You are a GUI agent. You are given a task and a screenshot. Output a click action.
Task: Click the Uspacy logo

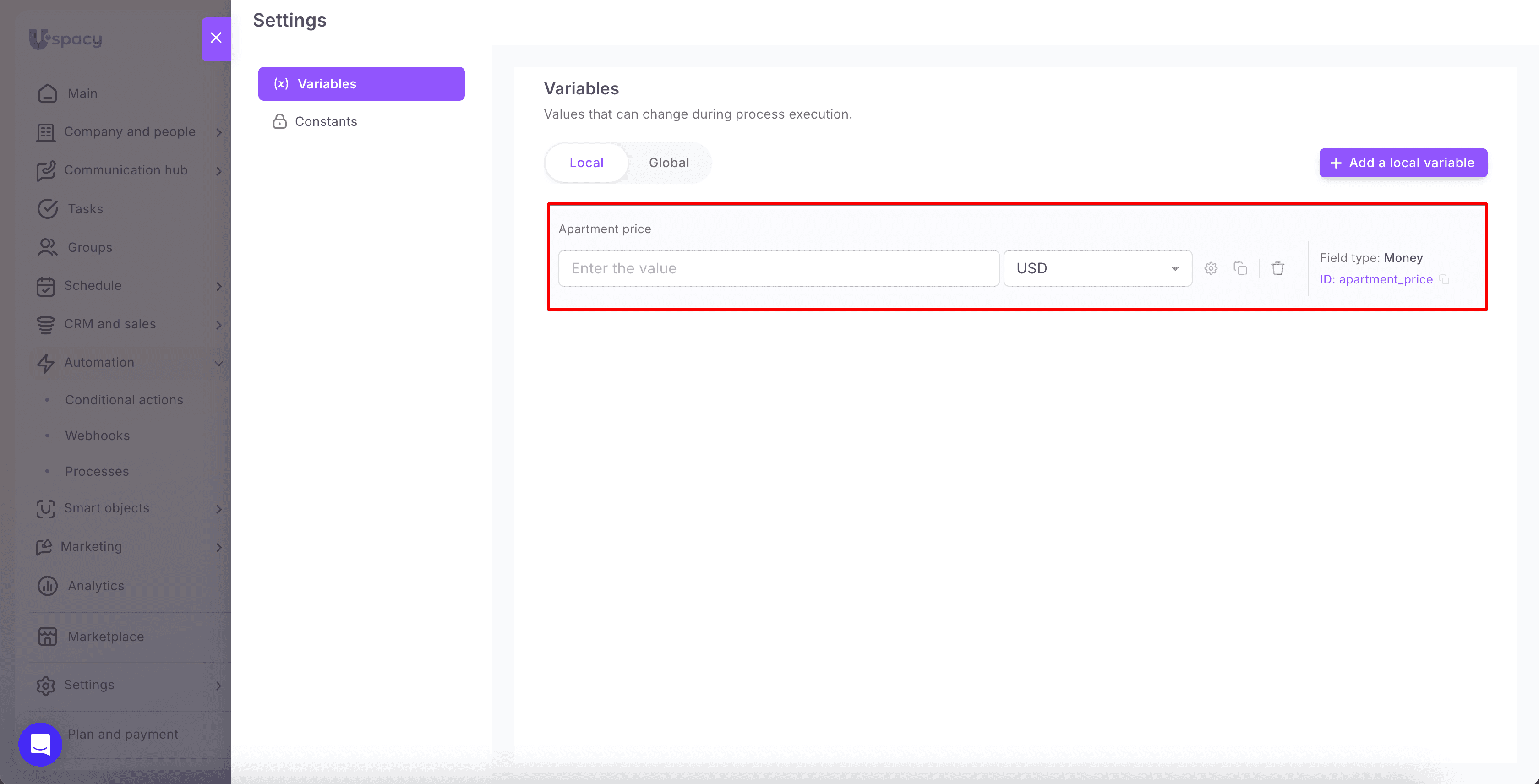(x=65, y=39)
